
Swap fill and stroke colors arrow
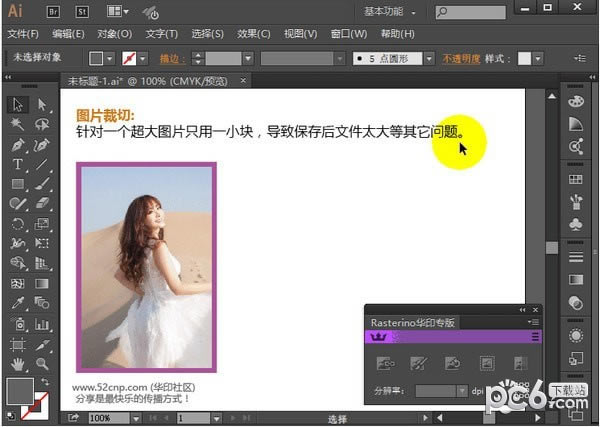(x=45, y=381)
